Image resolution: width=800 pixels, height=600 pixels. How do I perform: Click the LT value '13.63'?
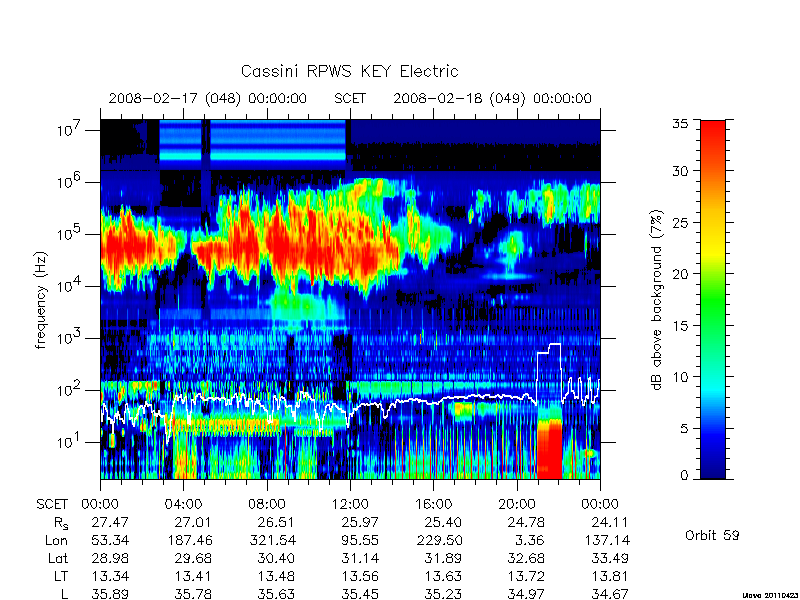tap(443, 577)
